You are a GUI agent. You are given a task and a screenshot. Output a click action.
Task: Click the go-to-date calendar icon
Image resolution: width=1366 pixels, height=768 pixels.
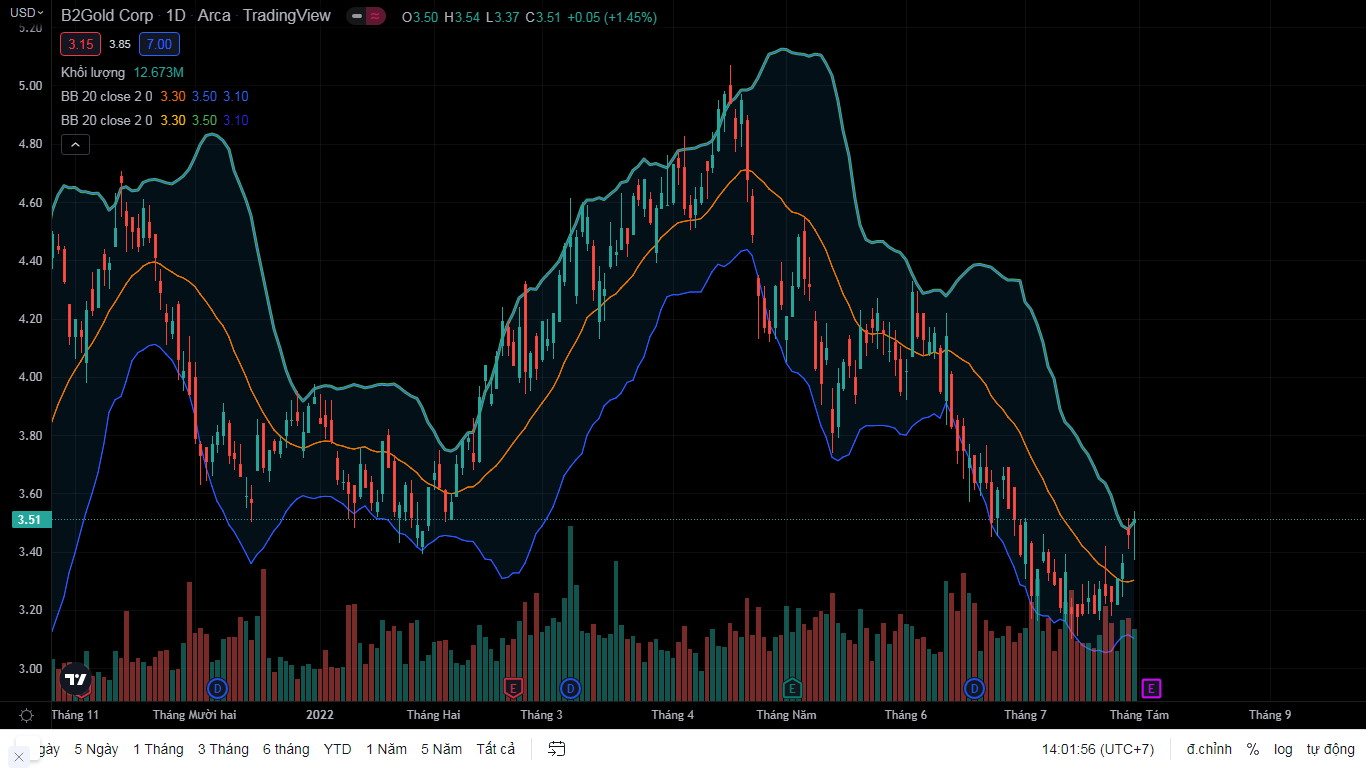click(x=557, y=749)
